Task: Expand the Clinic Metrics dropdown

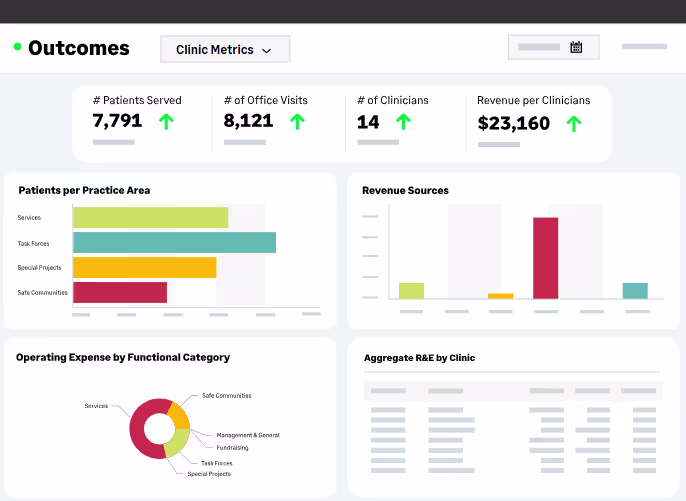Action: pyautogui.click(x=225, y=49)
